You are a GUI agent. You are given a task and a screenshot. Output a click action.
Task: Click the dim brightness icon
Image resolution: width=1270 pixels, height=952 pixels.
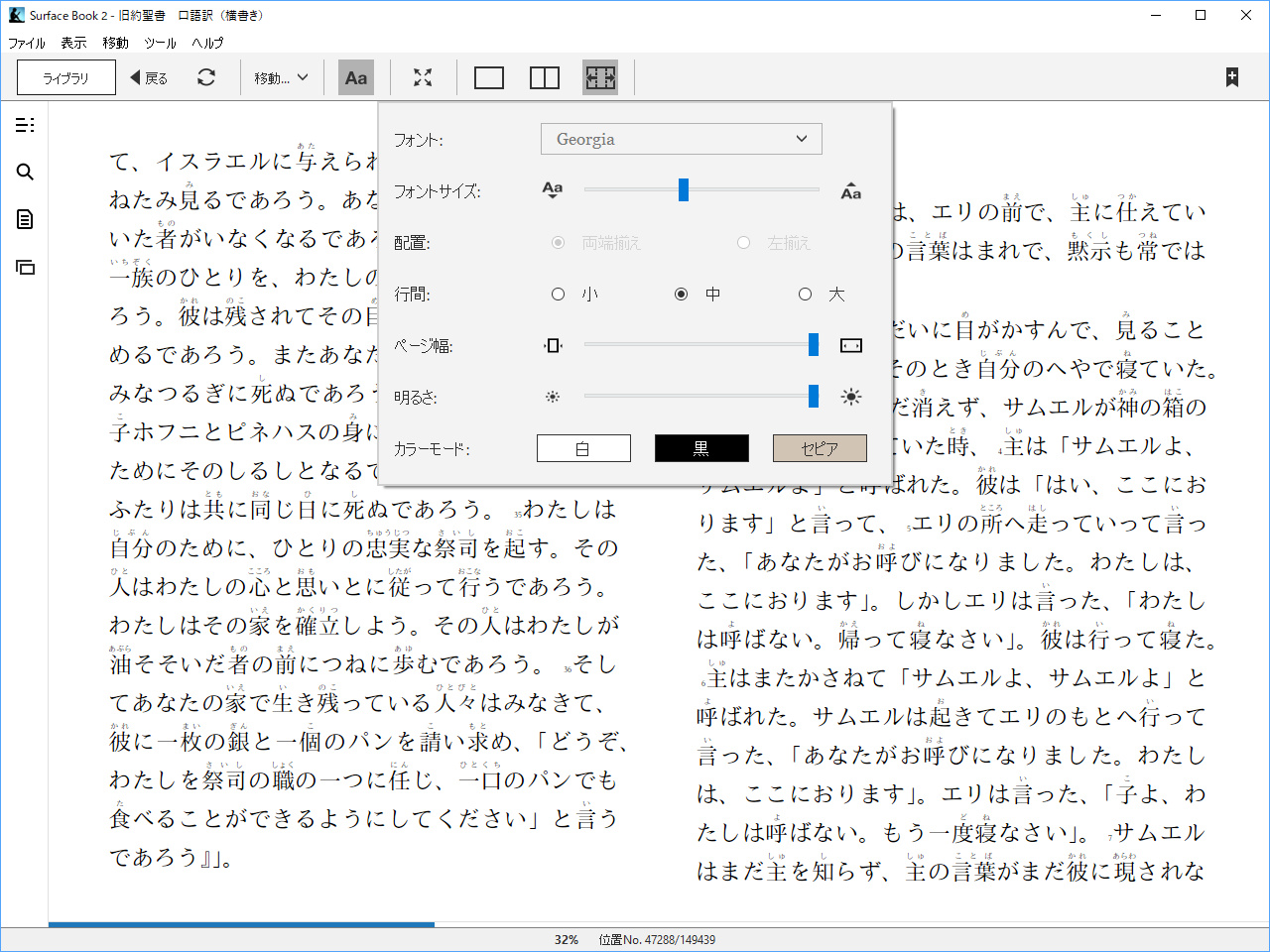coord(553,397)
